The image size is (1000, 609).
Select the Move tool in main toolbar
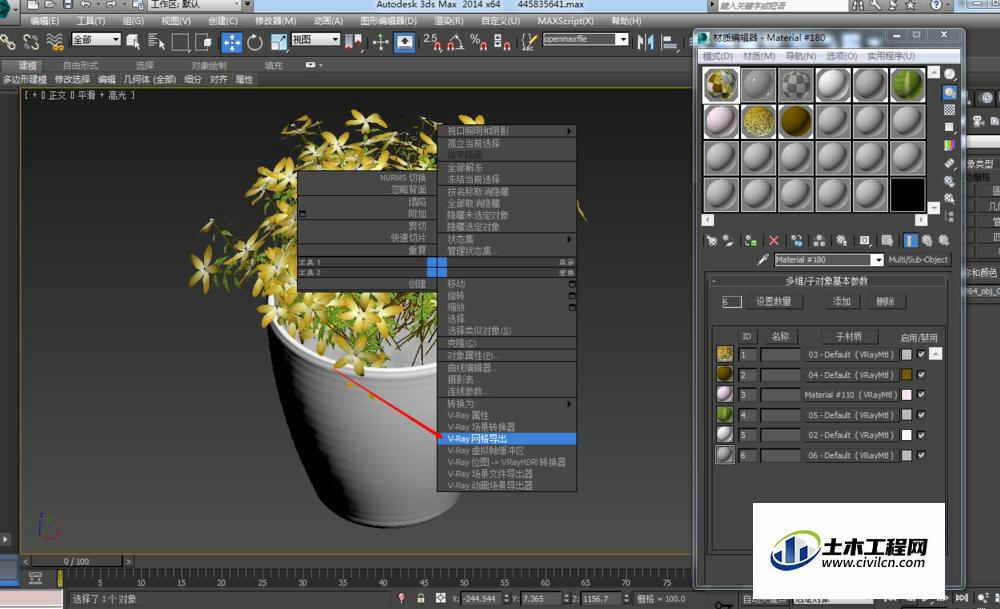click(232, 42)
